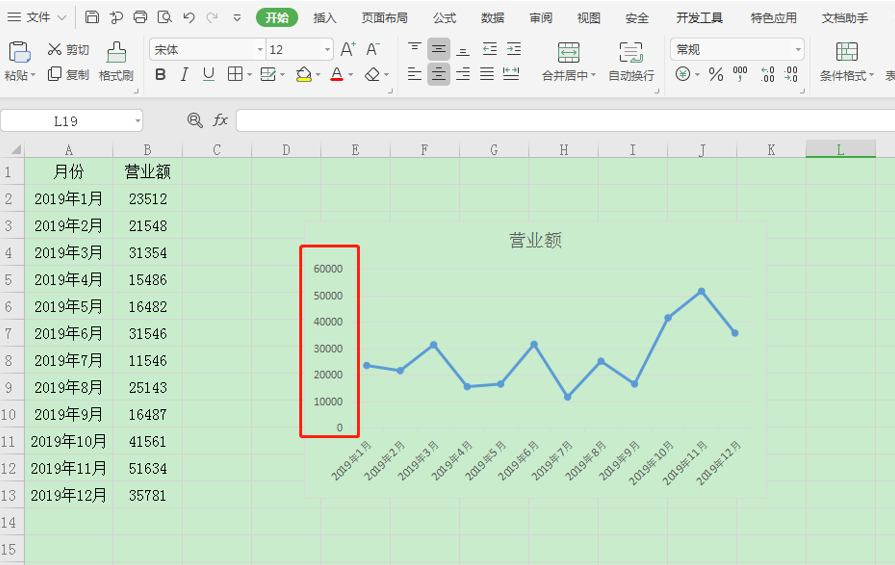
Task: Apply percent style format
Action: 716,74
